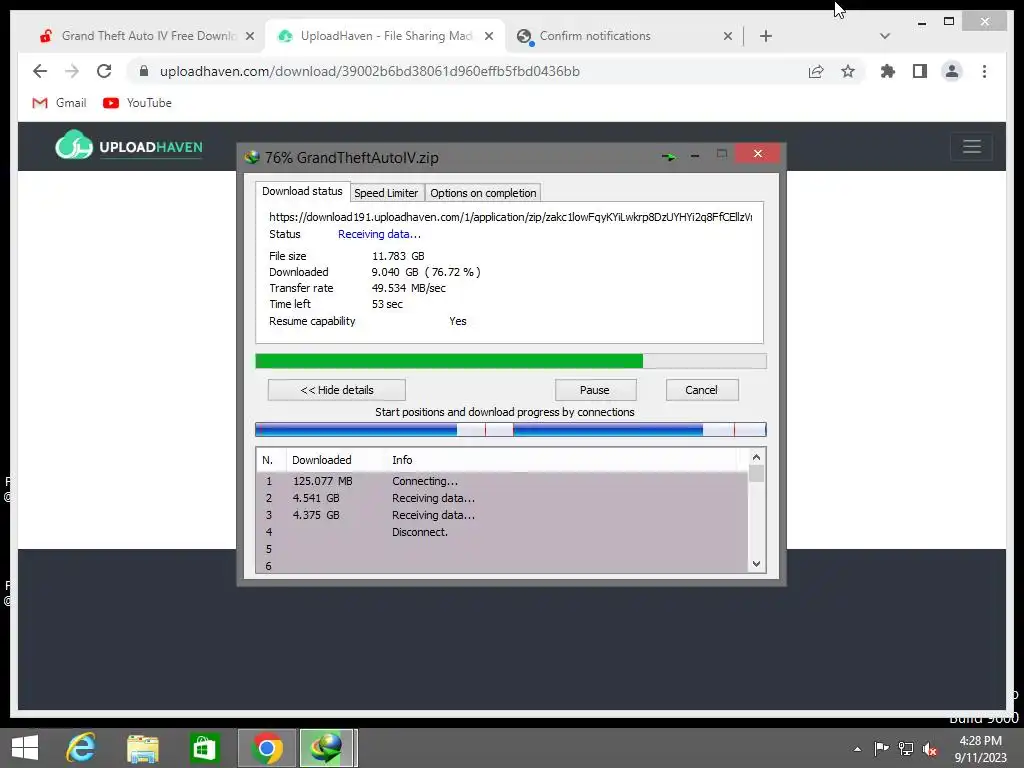Open UploadHaven hamburger menu
The width and height of the screenshot is (1024, 768).
pyautogui.click(x=972, y=146)
